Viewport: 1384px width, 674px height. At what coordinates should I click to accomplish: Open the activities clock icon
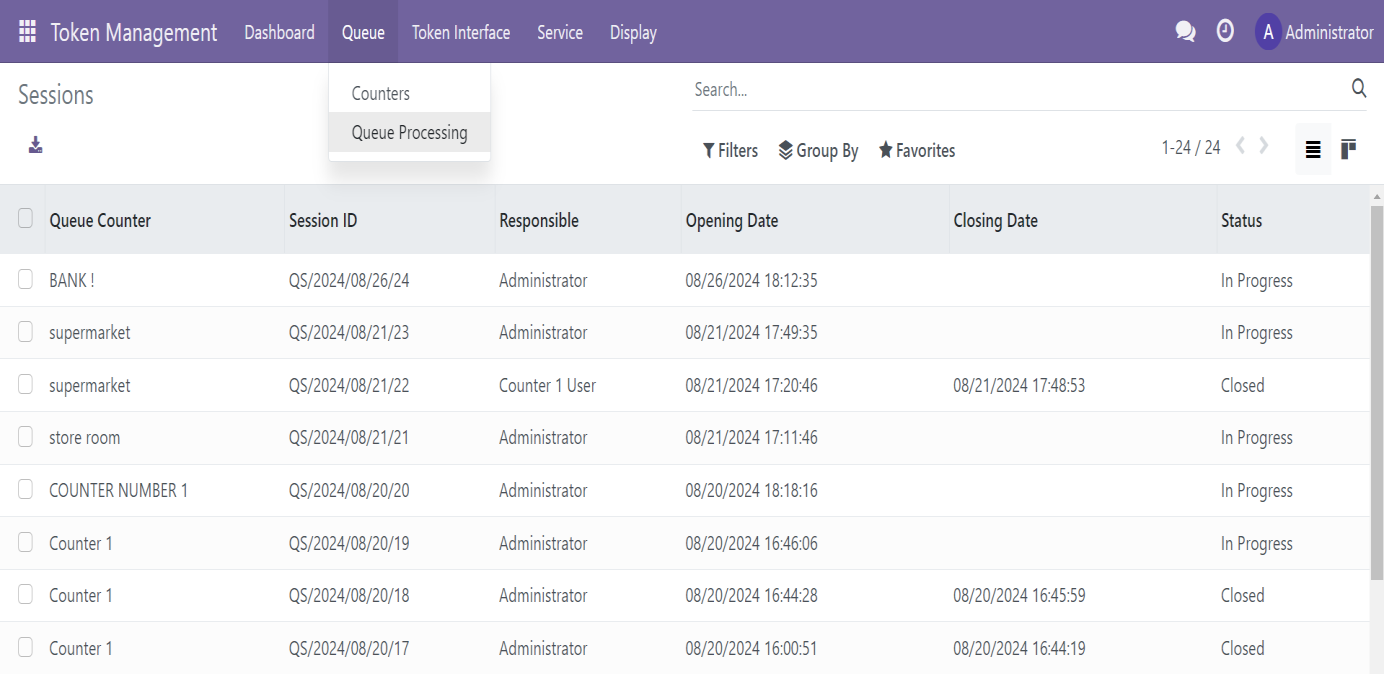point(1225,32)
